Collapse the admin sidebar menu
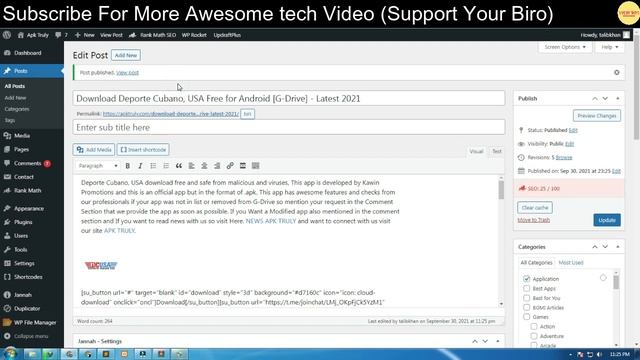 point(32,336)
